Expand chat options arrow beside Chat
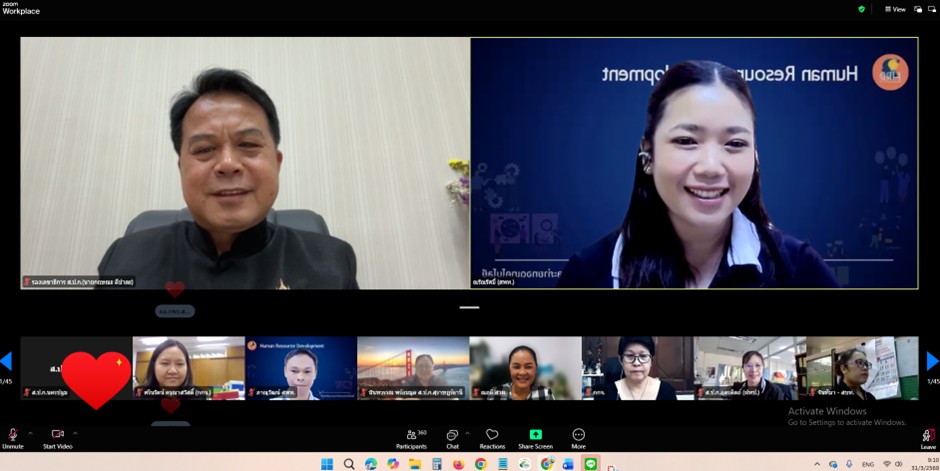Screen dimensions: 940x471 pyautogui.click(x=468, y=433)
